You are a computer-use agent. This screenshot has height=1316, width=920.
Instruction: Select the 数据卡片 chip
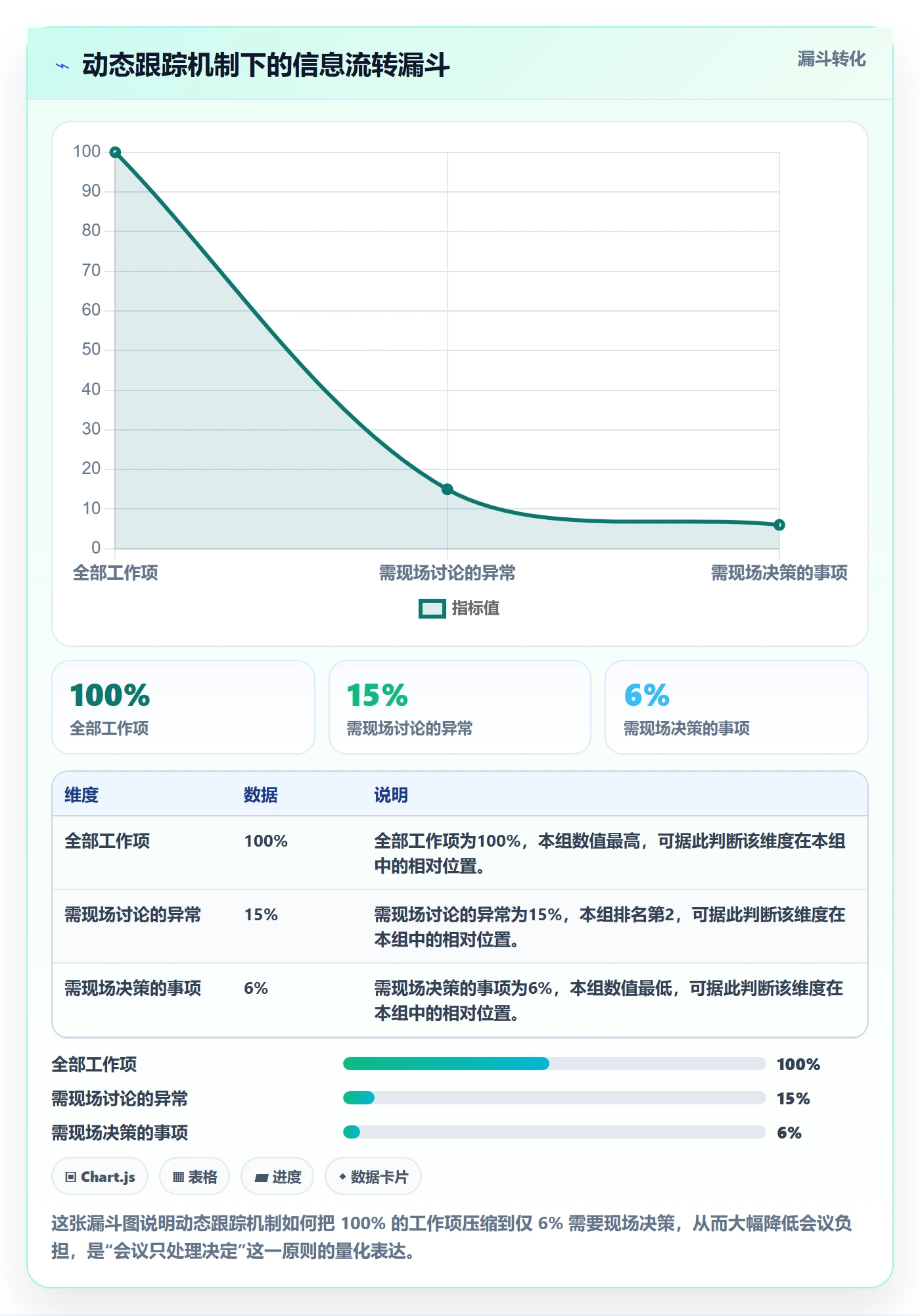[373, 1177]
